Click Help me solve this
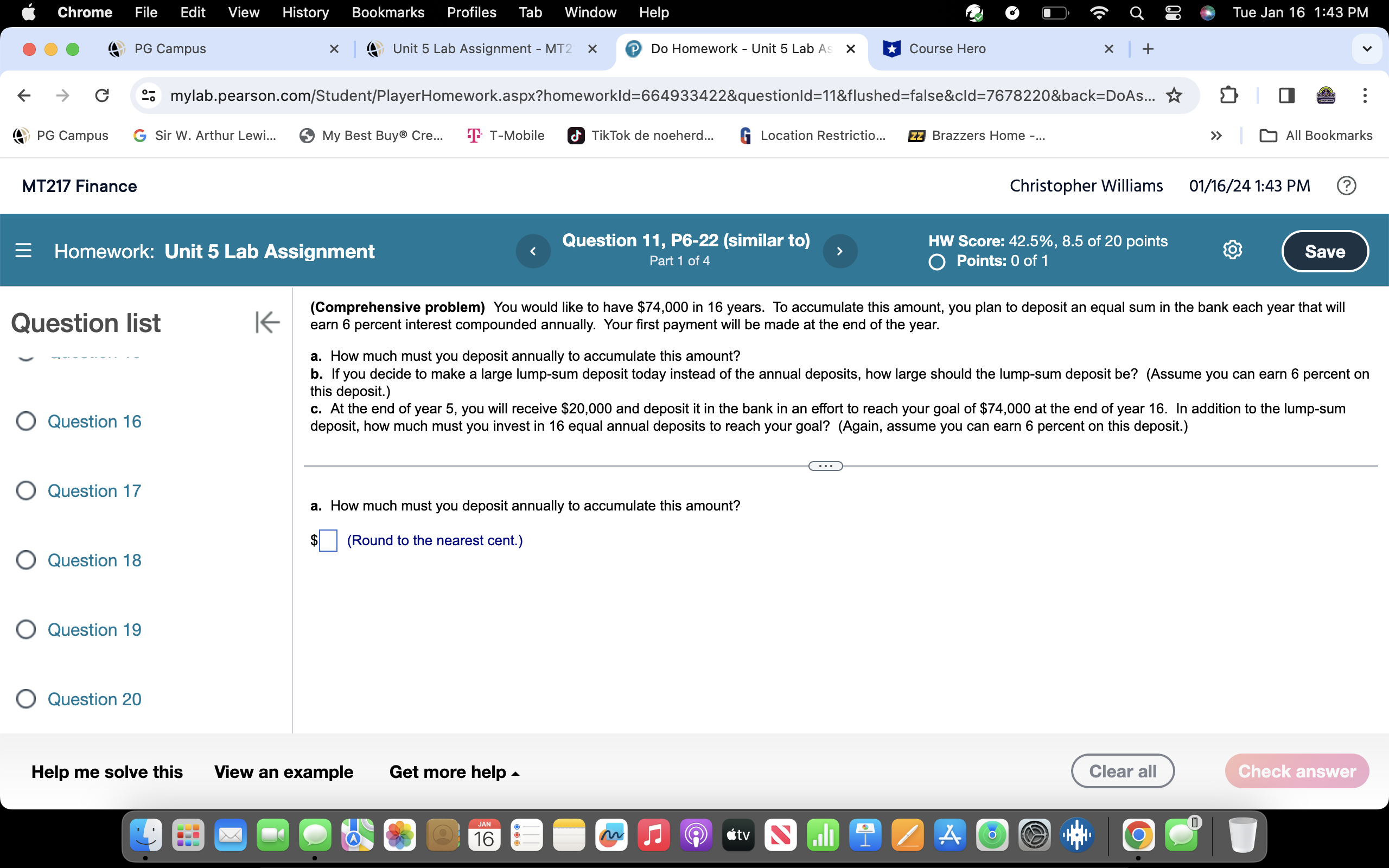This screenshot has height=868, width=1389. [x=107, y=771]
